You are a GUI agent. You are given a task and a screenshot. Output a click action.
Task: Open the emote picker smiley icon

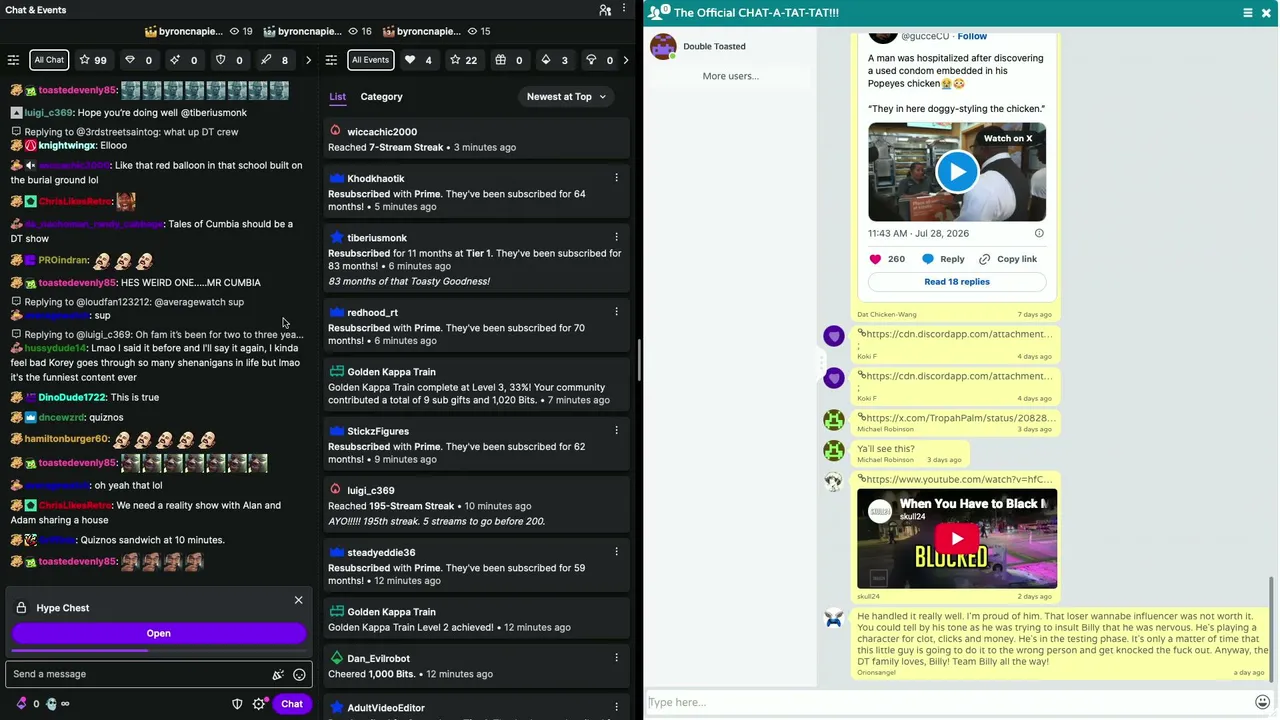click(x=299, y=674)
